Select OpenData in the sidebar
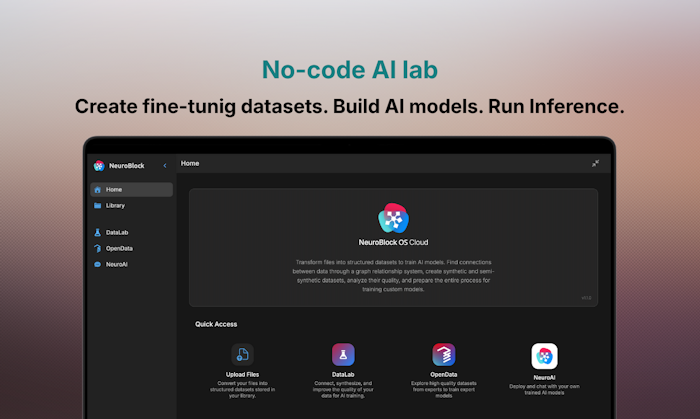The image size is (700, 419). click(x=131, y=249)
